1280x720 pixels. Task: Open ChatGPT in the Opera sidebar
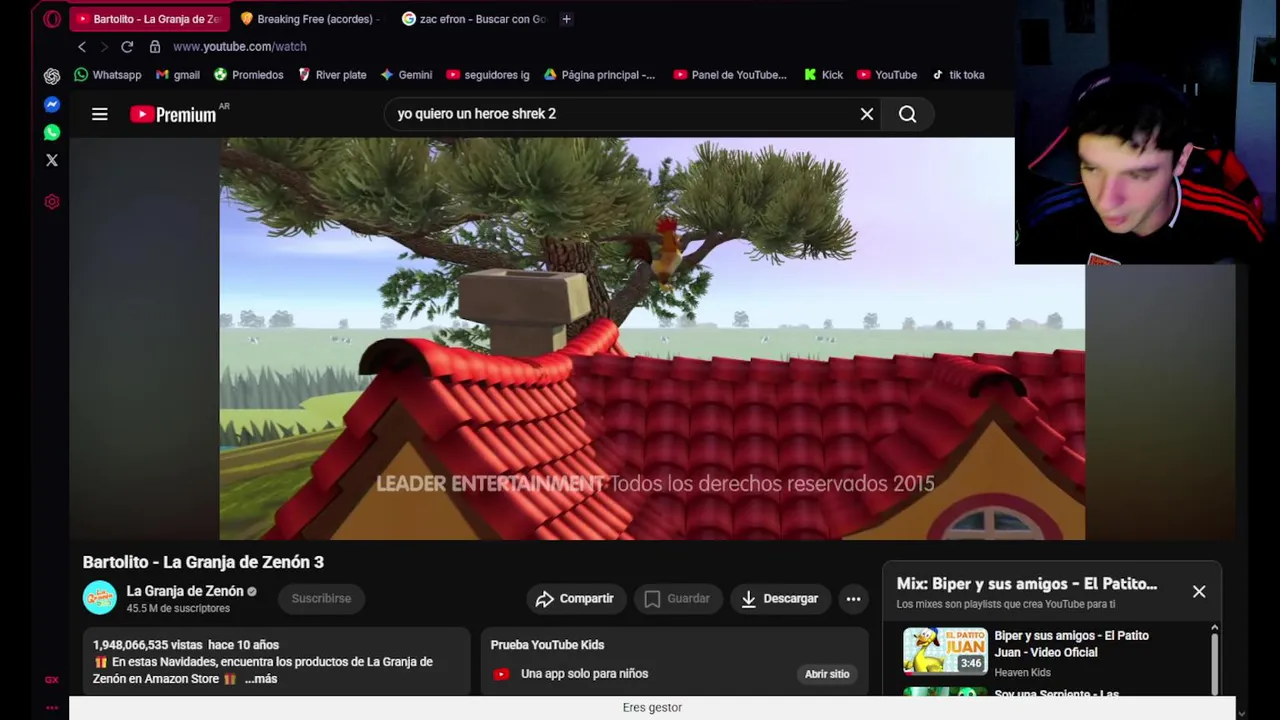coord(52,76)
